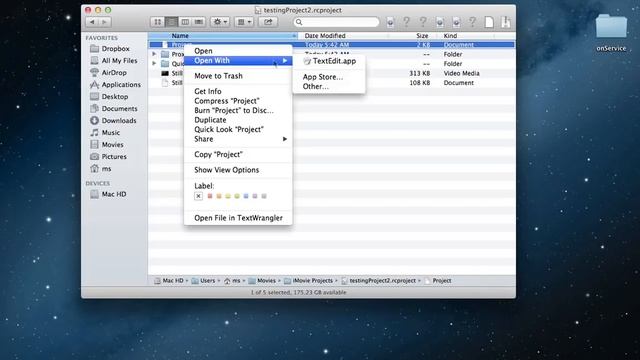Open the Action gear dropdown menu
Viewport: 640px width, 360px height.
(220, 22)
